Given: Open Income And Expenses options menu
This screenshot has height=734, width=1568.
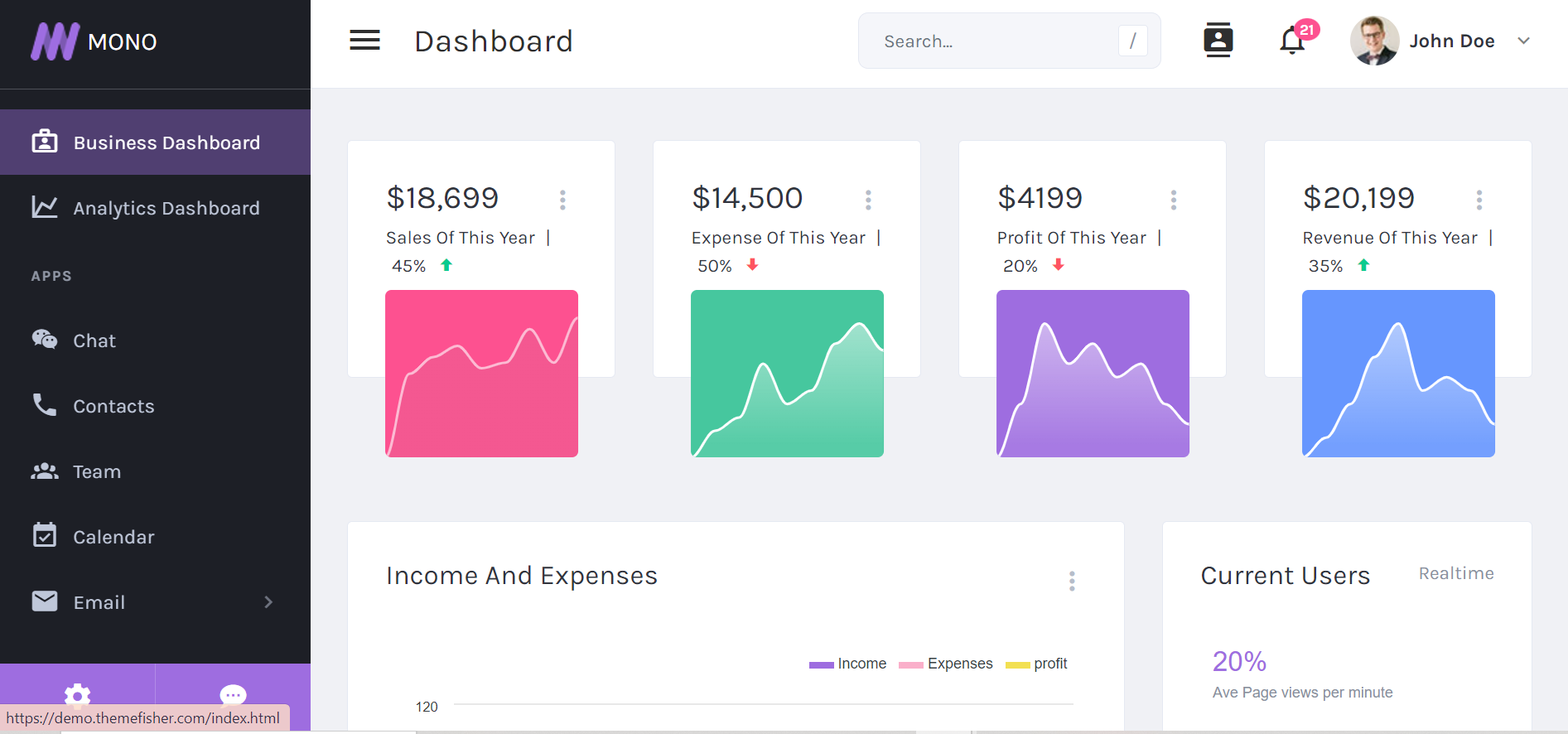Looking at the screenshot, I should pos(1072,581).
